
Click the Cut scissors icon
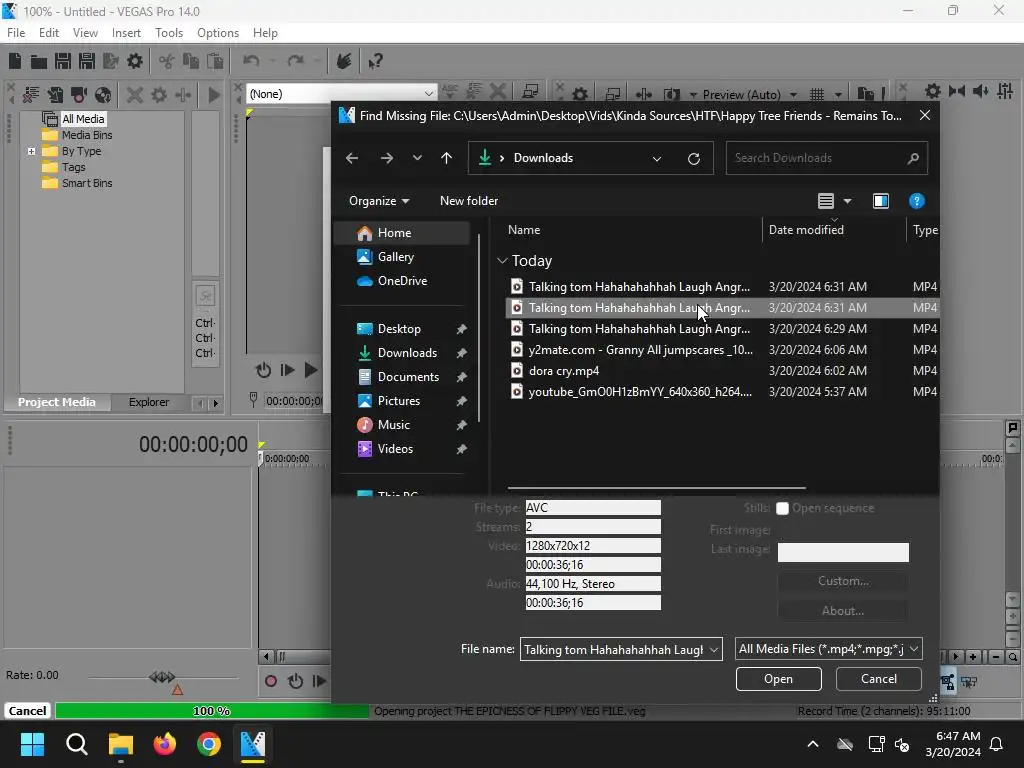[x=167, y=61]
